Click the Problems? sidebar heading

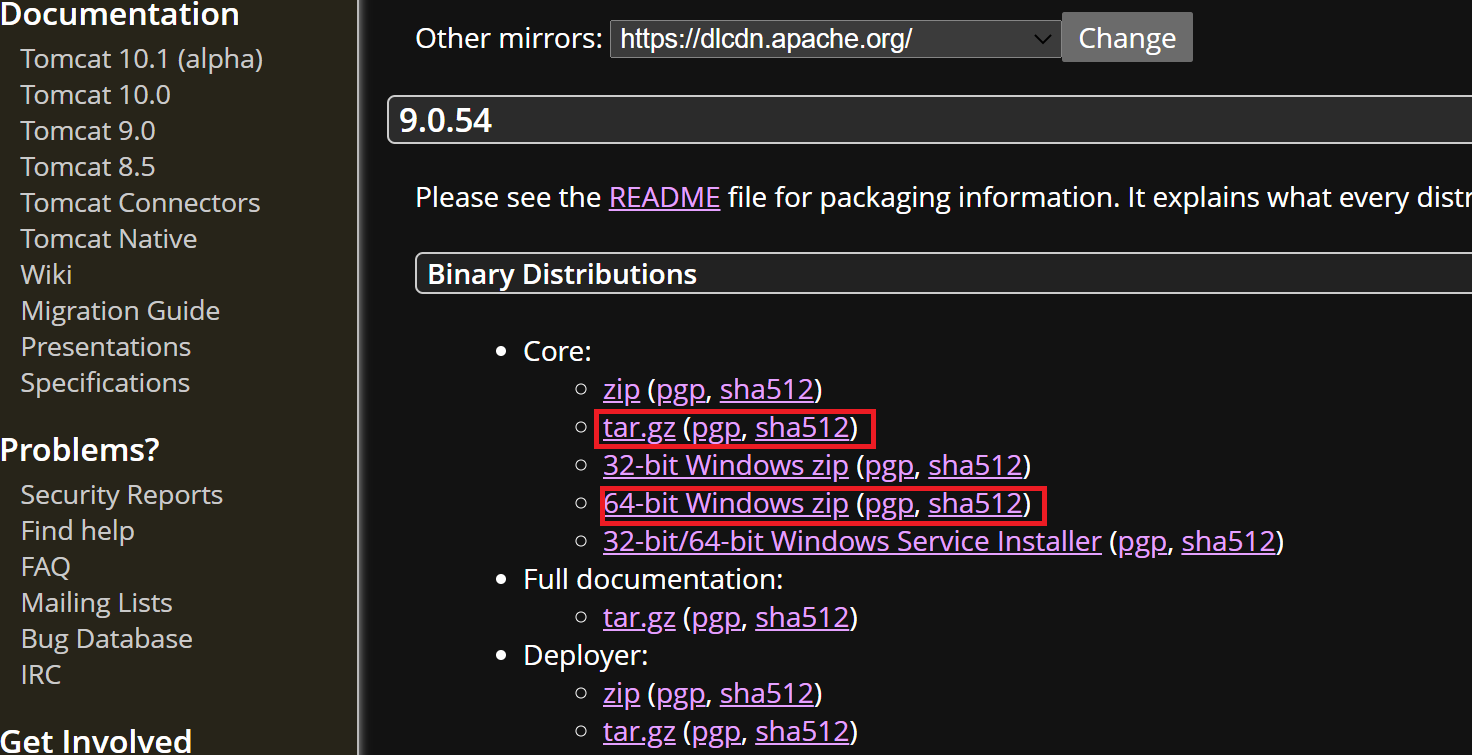click(x=80, y=450)
